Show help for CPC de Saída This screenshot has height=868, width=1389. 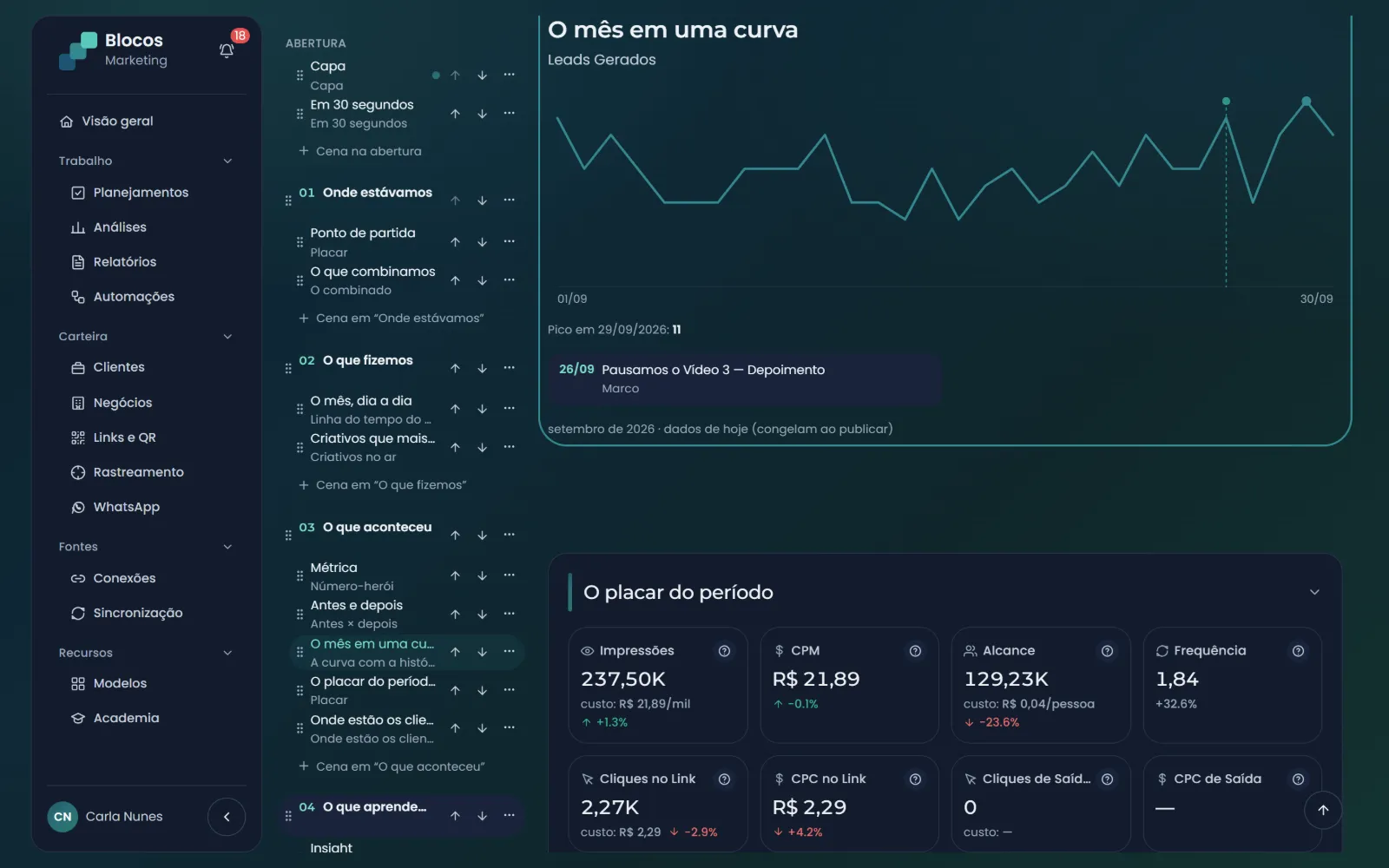tap(1298, 779)
